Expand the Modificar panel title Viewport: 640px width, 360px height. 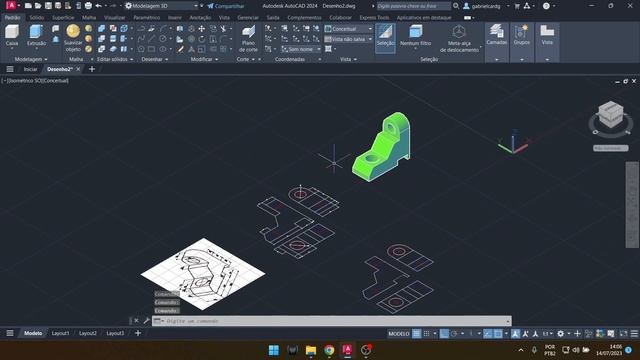[204, 59]
